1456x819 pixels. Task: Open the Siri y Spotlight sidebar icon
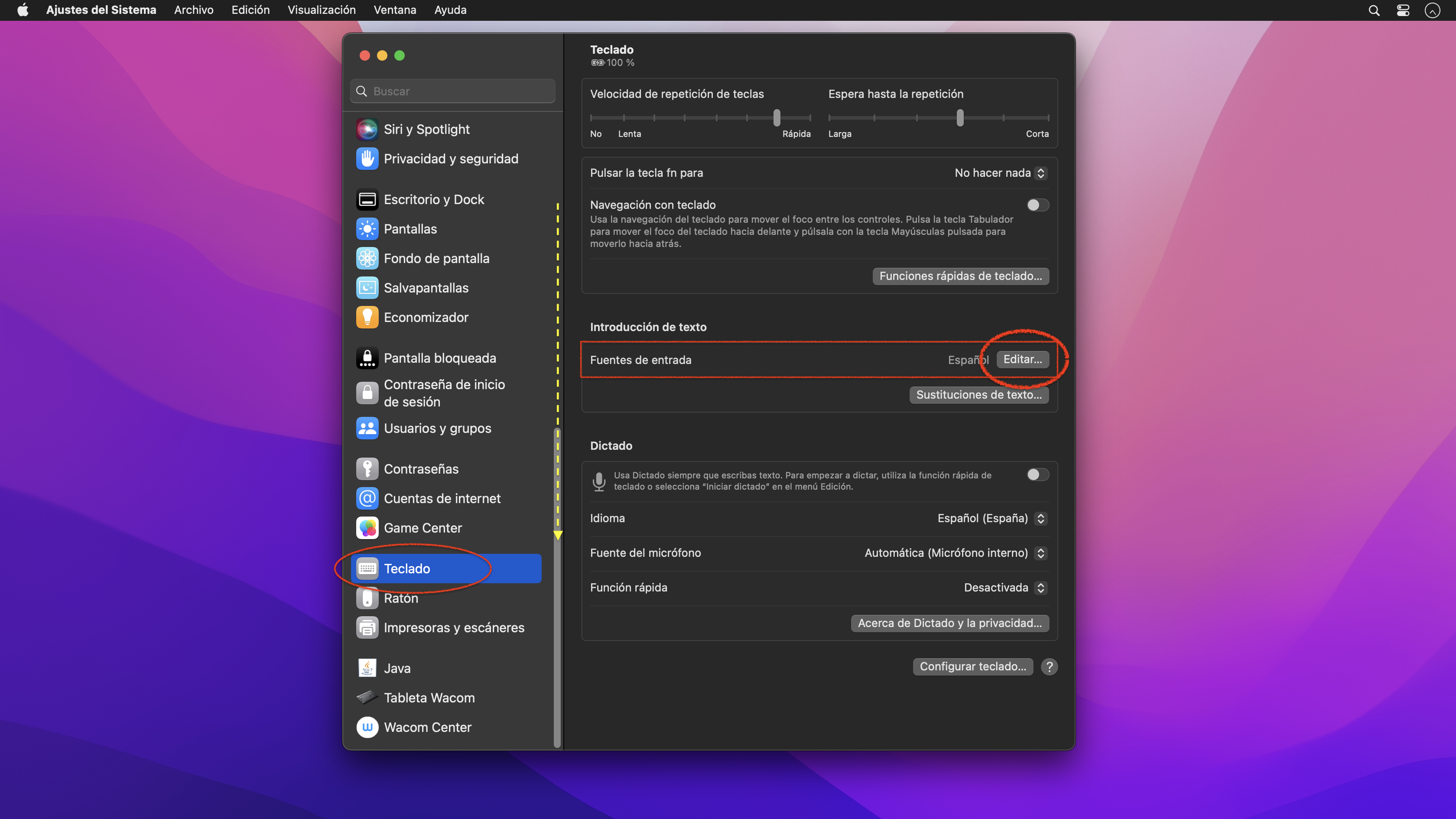click(367, 130)
